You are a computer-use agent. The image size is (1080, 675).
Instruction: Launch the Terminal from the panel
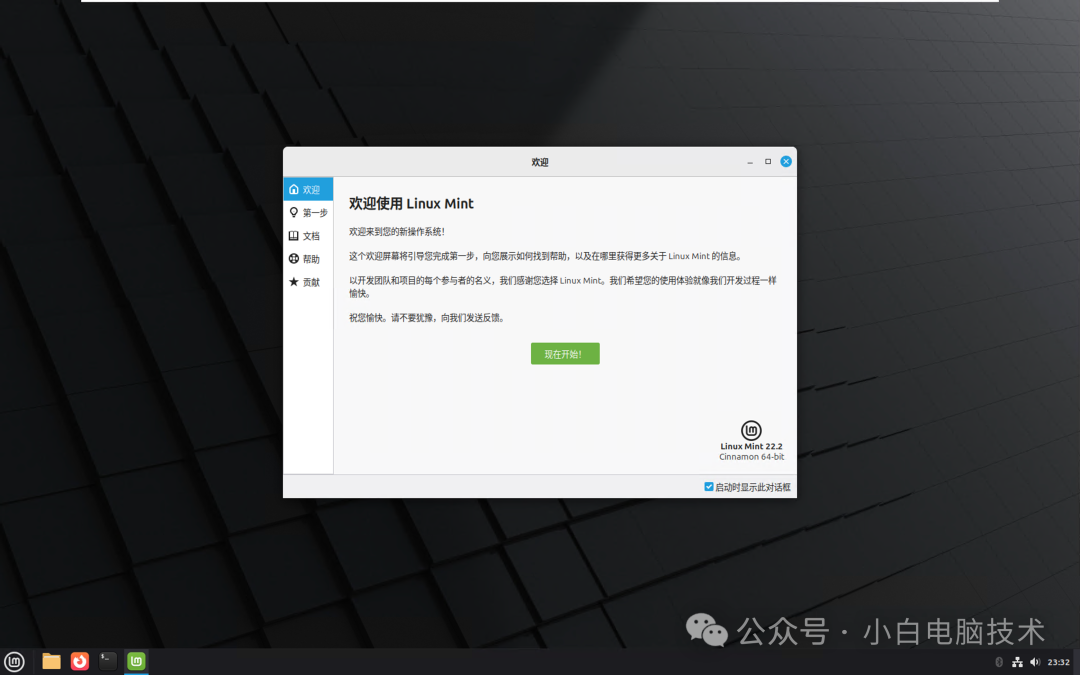pyautogui.click(x=107, y=661)
